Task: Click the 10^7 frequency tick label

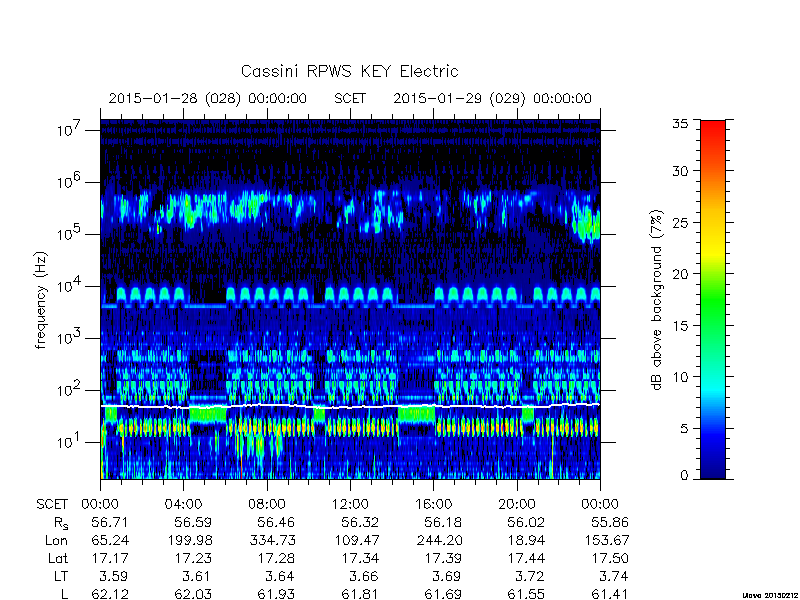Action: tap(69, 130)
